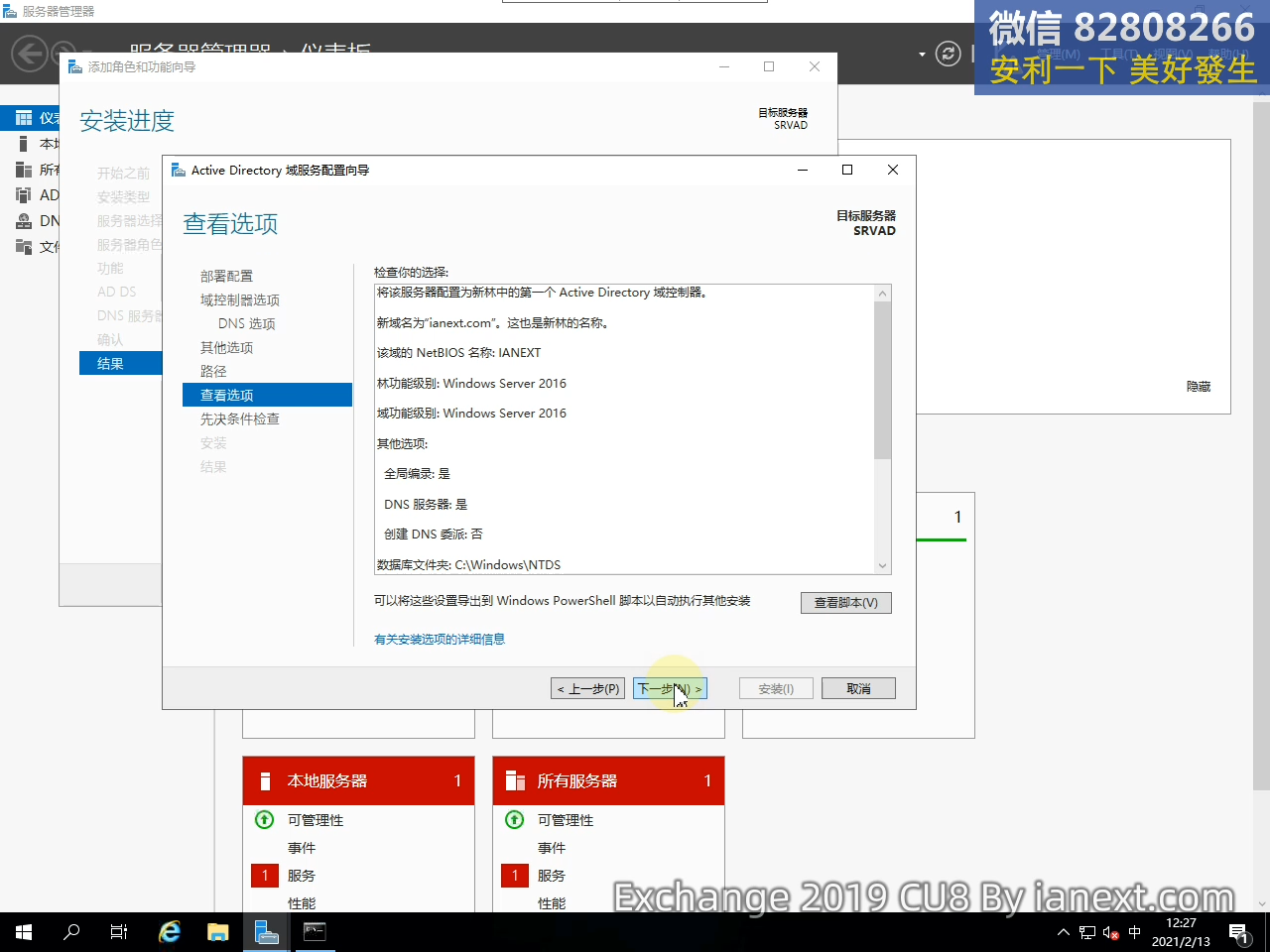This screenshot has height=952, width=1270.
Task: Open File Explorer from taskbar
Action: pyautogui.click(x=217, y=932)
